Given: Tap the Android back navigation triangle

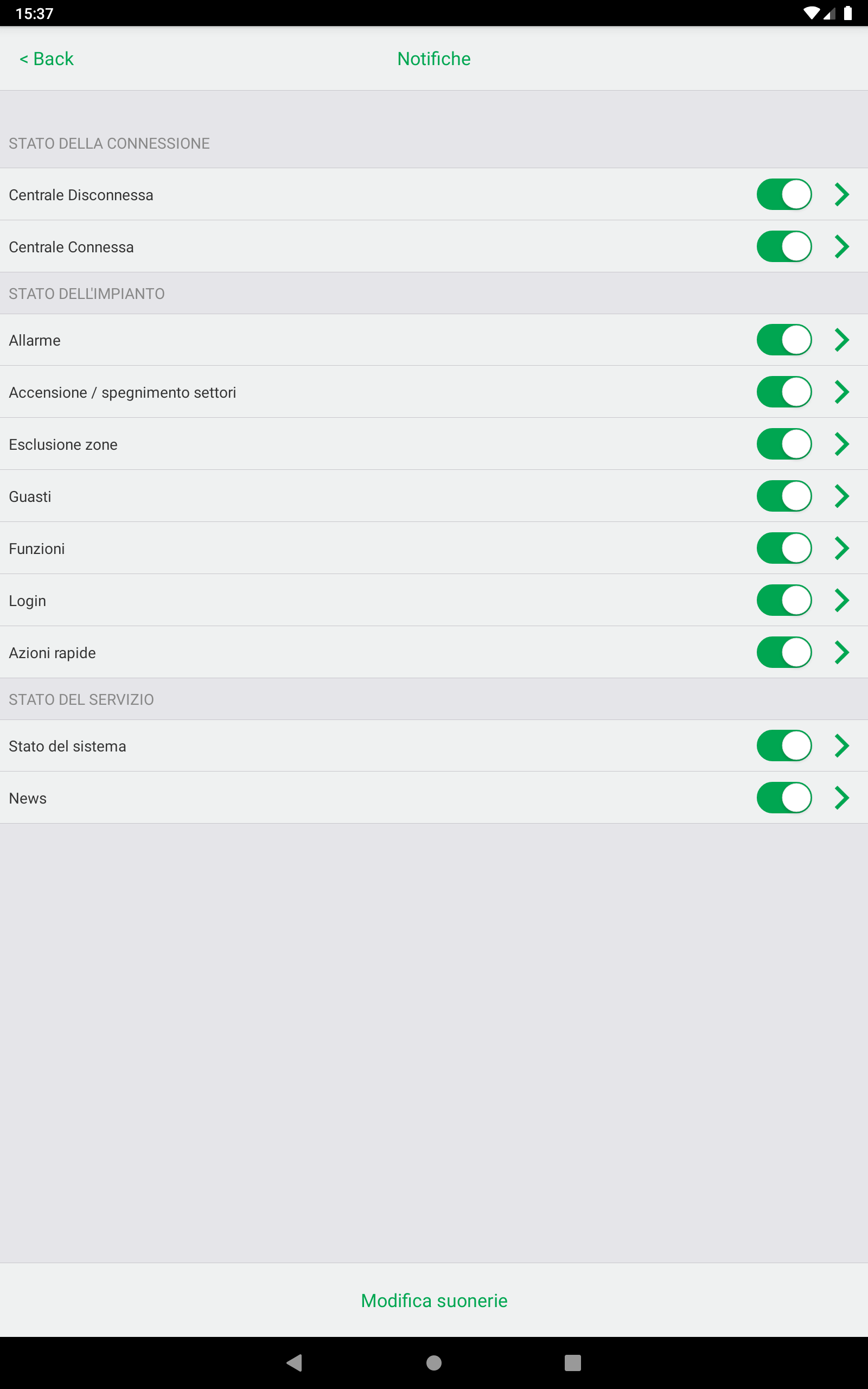Looking at the screenshot, I should [x=295, y=1362].
